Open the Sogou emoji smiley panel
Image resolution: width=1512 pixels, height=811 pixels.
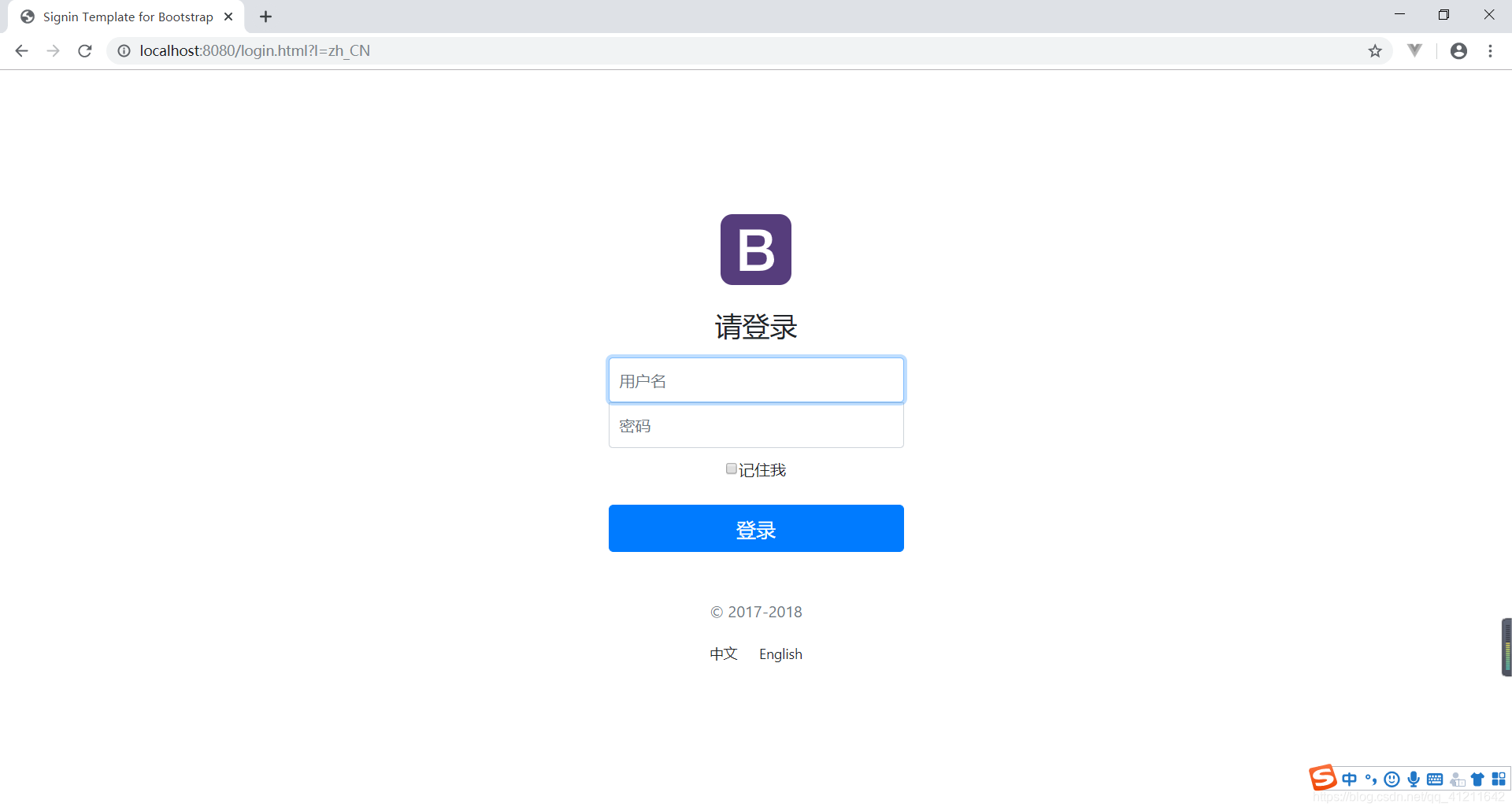pyautogui.click(x=1392, y=780)
